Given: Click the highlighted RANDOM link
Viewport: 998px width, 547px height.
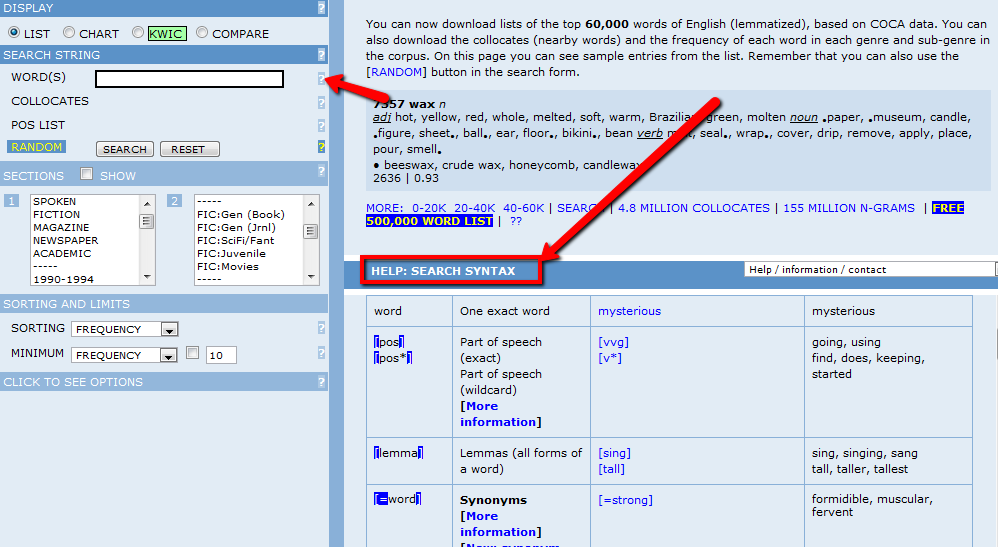Looking at the screenshot, I should click(36, 147).
